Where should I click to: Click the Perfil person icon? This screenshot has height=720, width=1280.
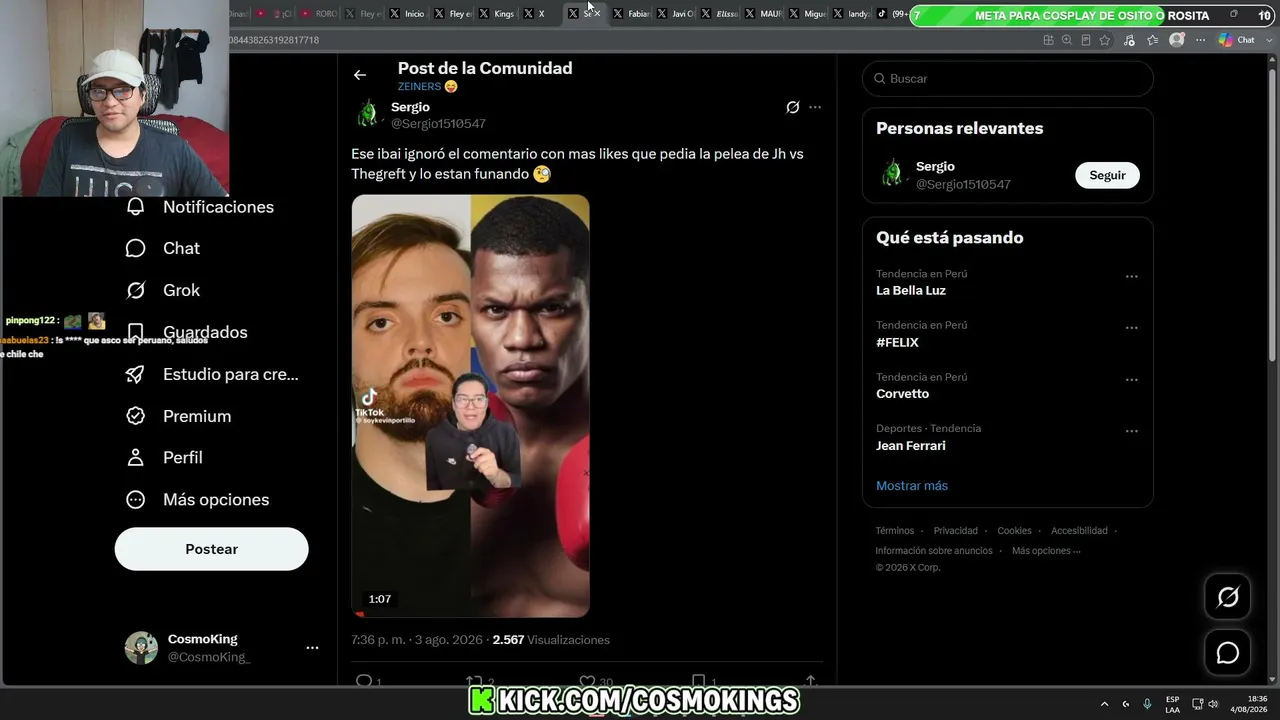click(136, 458)
